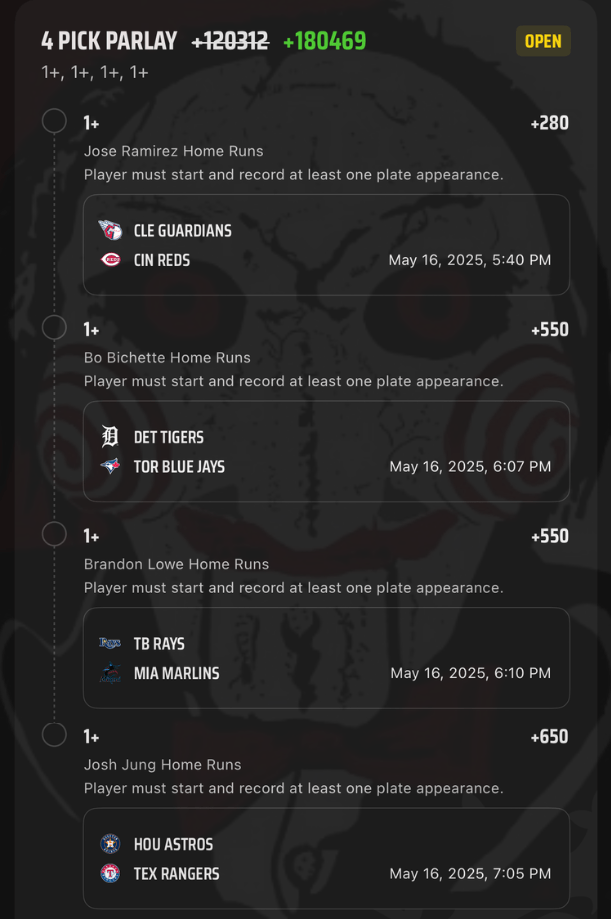Click the Detroit Tigers team logo
Screen dimensions: 611x919
(x=110, y=437)
